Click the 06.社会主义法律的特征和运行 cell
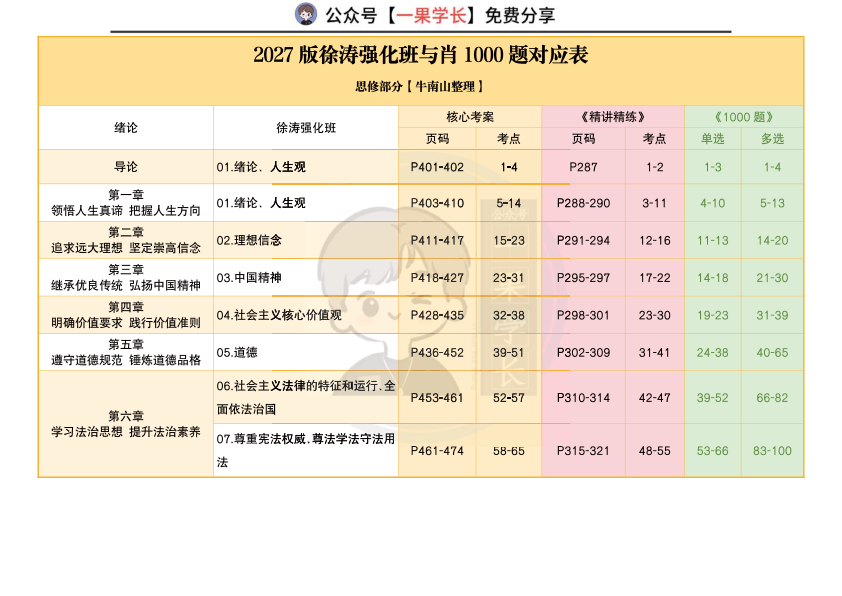Screen dimensions: 842x596 click(306, 397)
